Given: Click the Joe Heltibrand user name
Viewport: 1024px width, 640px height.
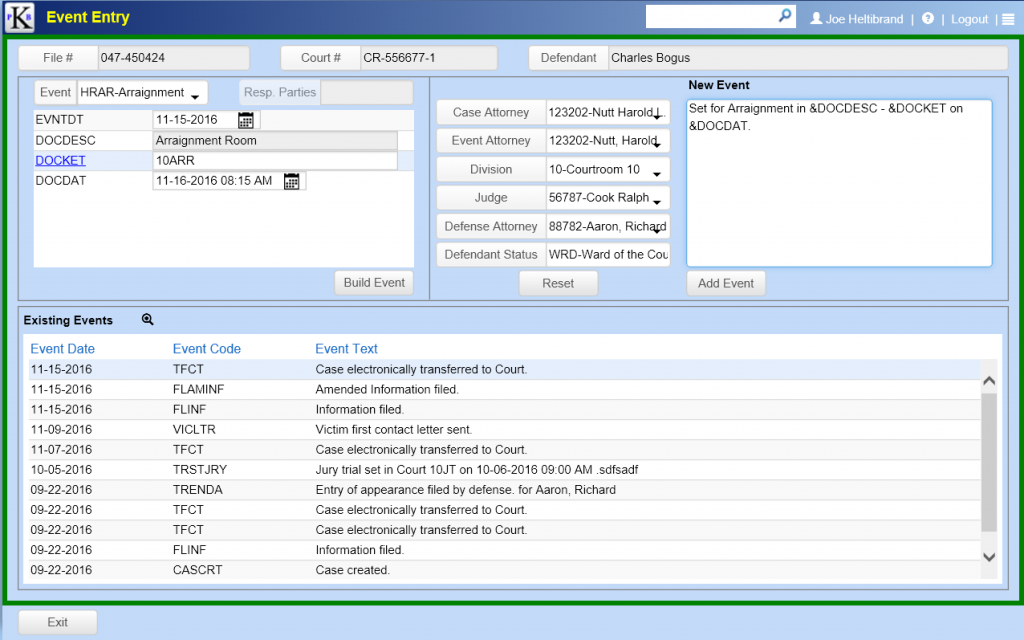Looking at the screenshot, I should point(864,19).
